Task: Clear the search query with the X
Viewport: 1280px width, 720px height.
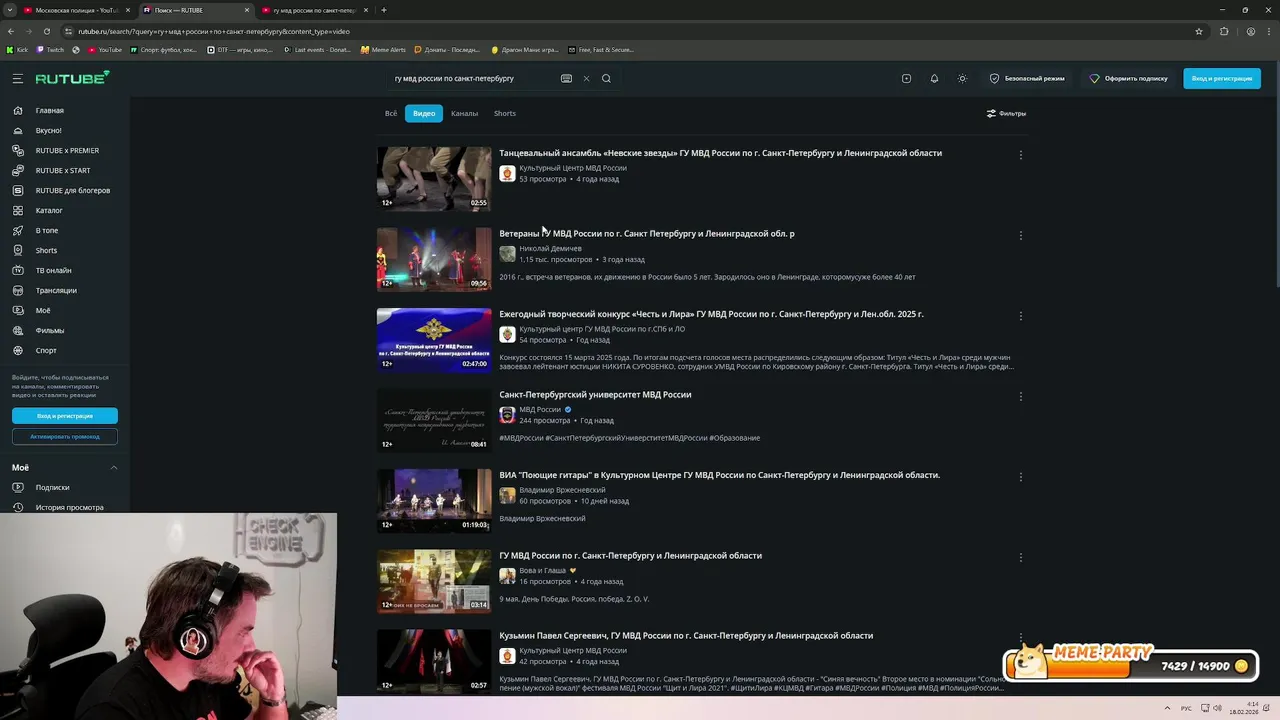Action: (x=586, y=78)
